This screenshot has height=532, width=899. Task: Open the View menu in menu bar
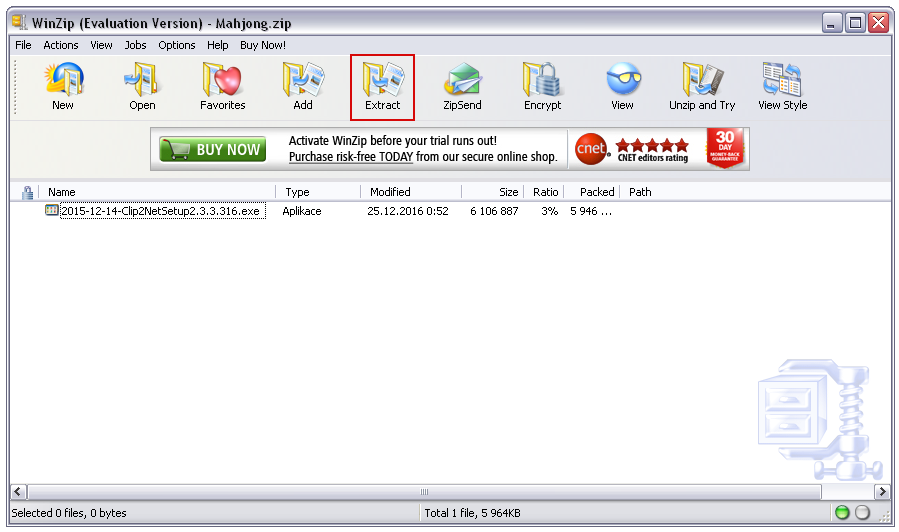101,45
